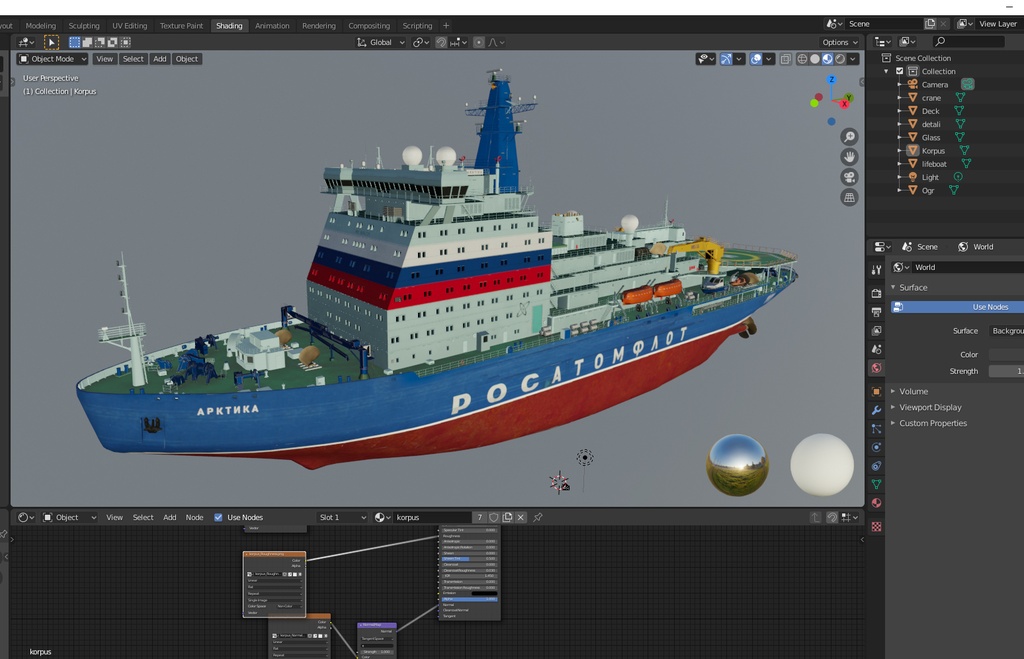
Task: Open the node editor Node menu
Action: (x=195, y=517)
